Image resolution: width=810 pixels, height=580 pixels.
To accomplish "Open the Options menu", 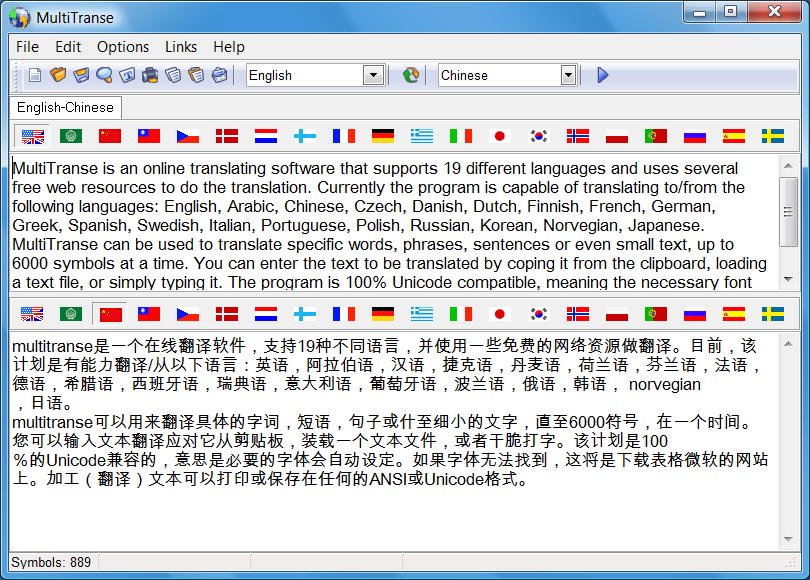I will 123,47.
